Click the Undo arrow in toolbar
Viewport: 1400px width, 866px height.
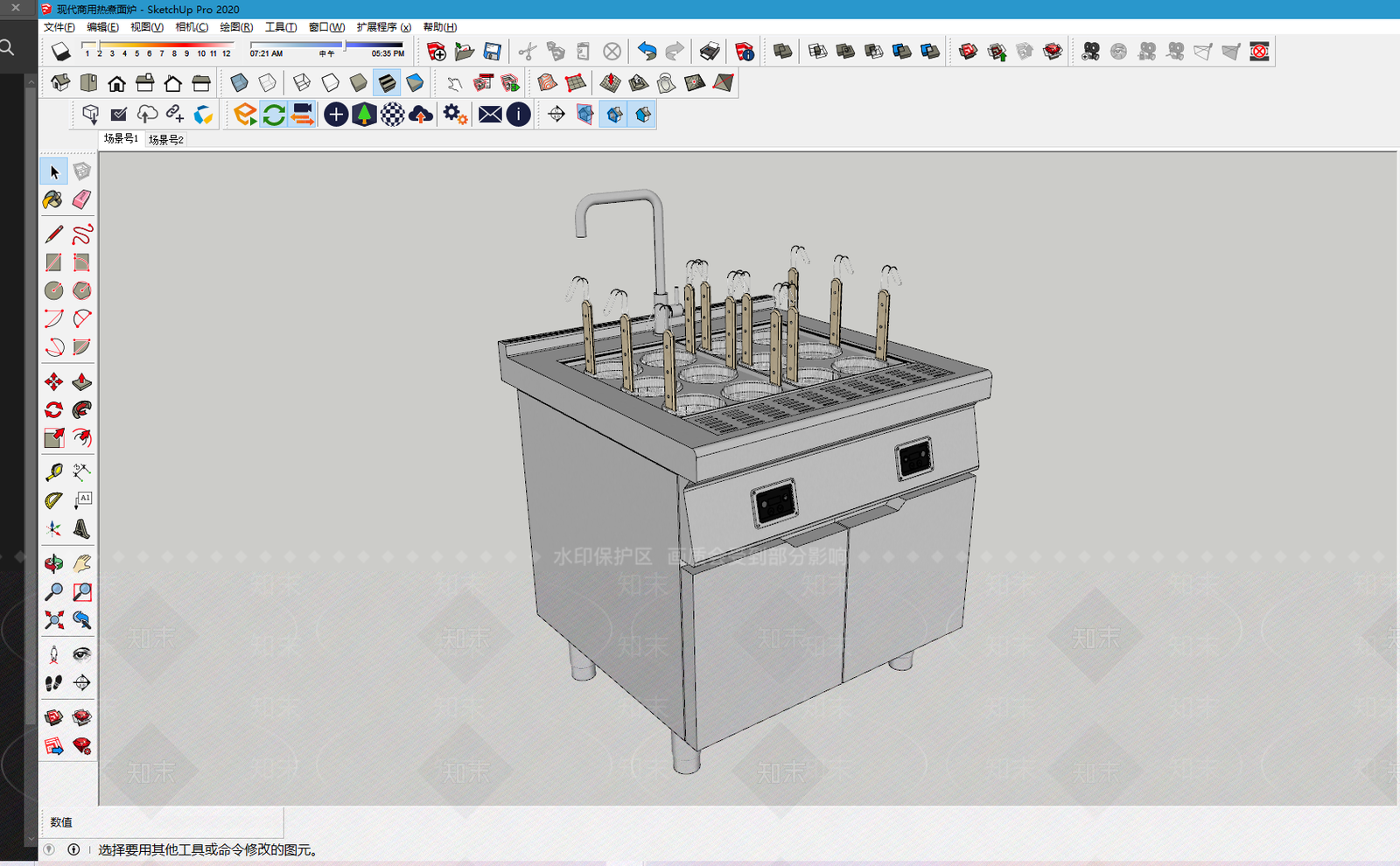click(647, 52)
